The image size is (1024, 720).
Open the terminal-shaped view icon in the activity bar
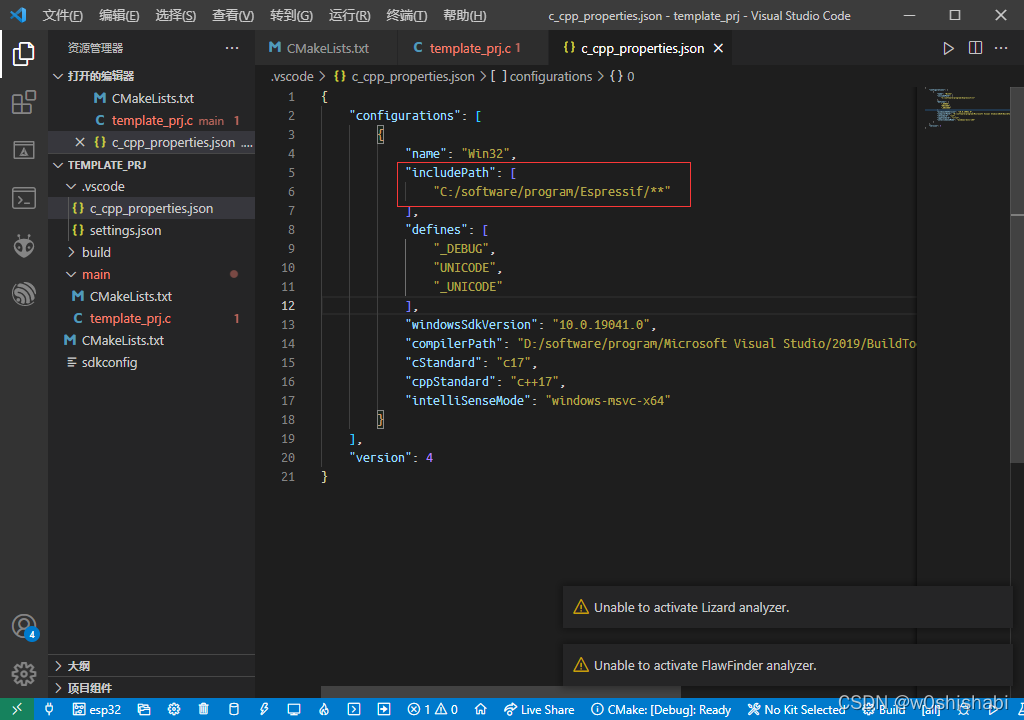[24, 198]
